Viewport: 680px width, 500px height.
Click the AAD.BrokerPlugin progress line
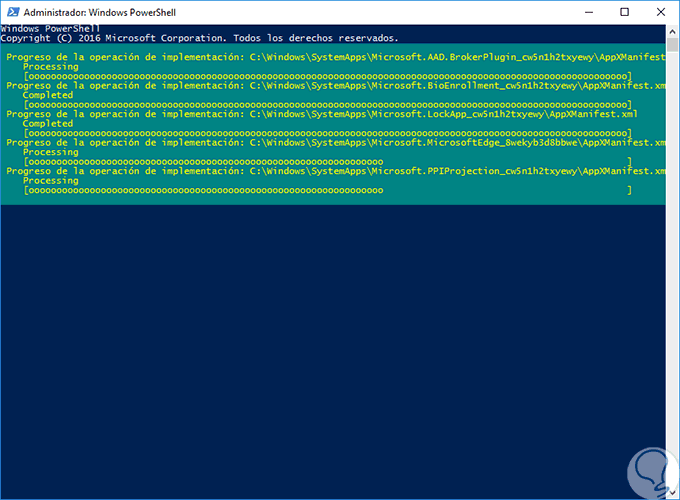pyautogui.click(x=336, y=57)
